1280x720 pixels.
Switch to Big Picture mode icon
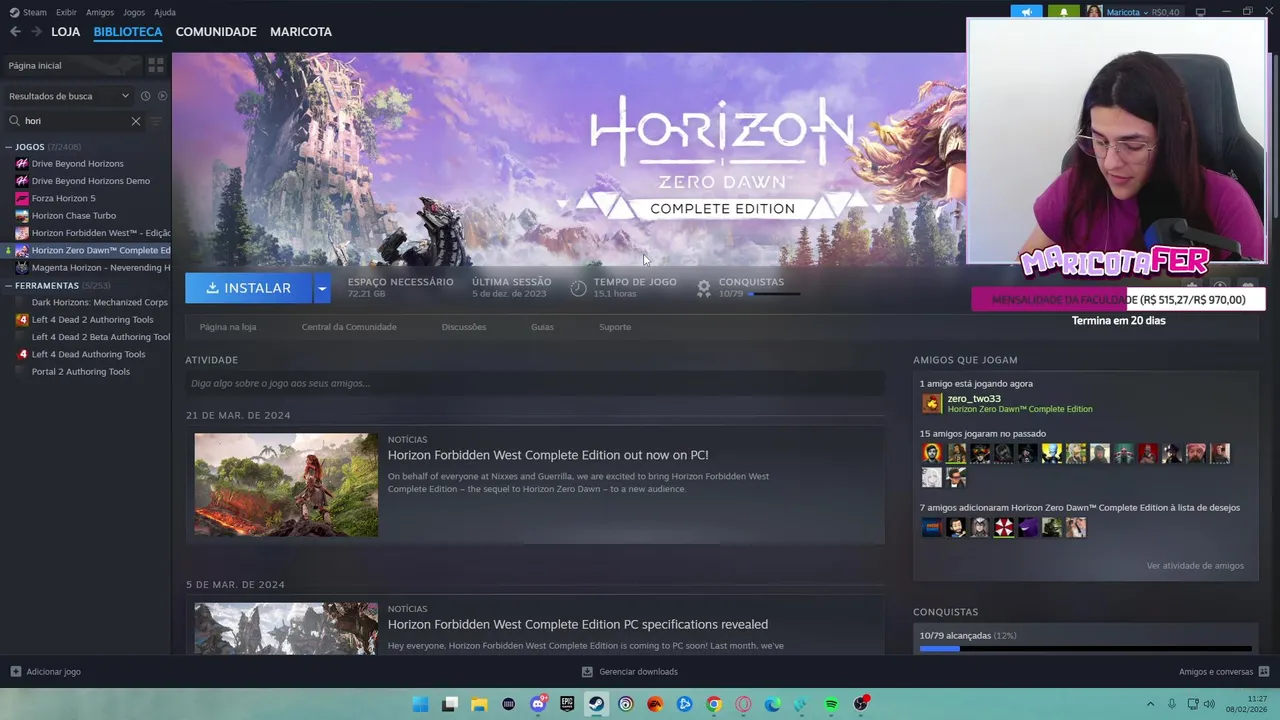[x=1201, y=12]
